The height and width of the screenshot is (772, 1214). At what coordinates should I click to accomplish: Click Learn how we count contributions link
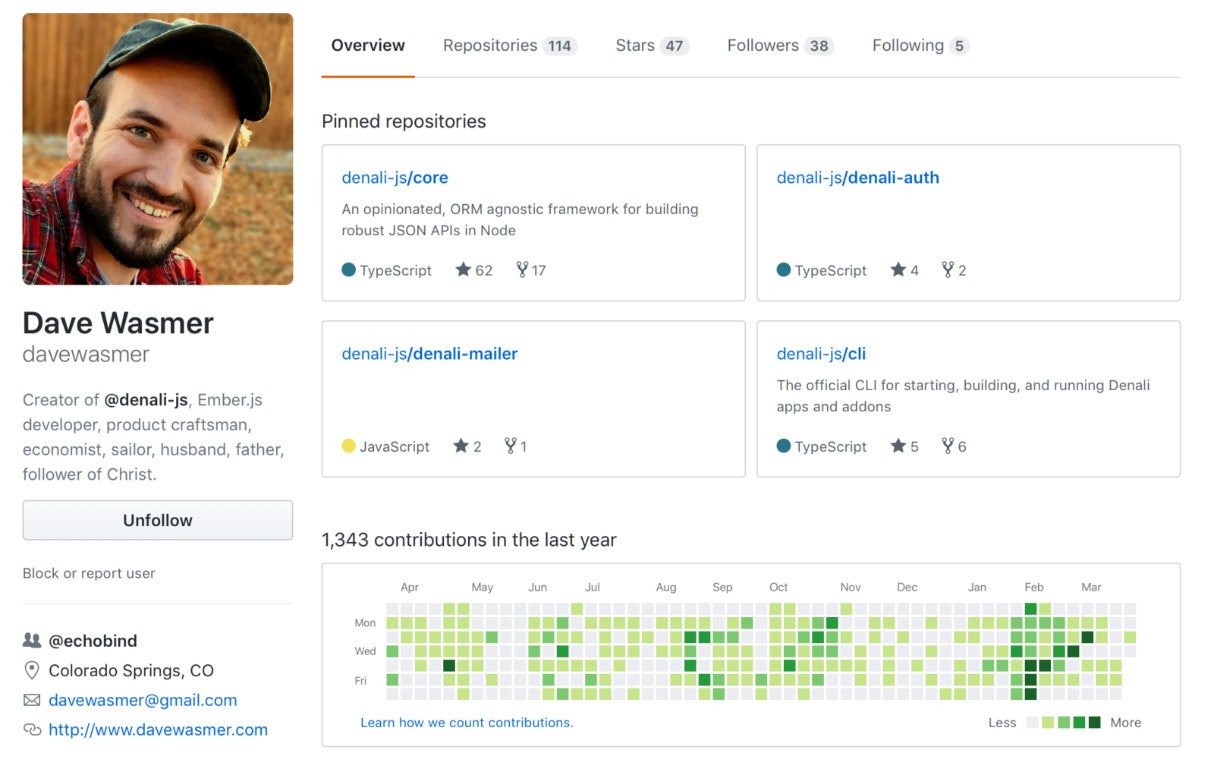[467, 722]
